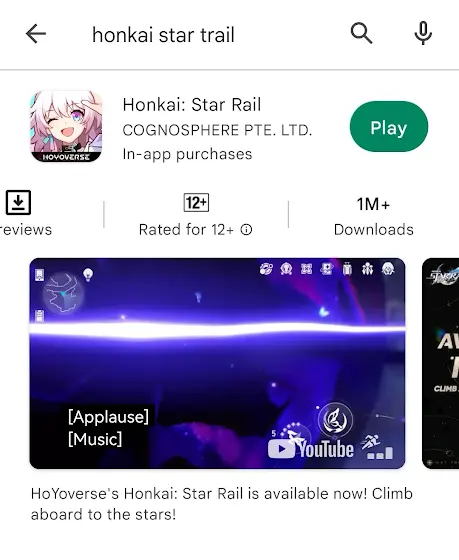Click the Rated for 12+ label
Image resolution: width=459 pixels, height=560 pixels.
point(186,230)
